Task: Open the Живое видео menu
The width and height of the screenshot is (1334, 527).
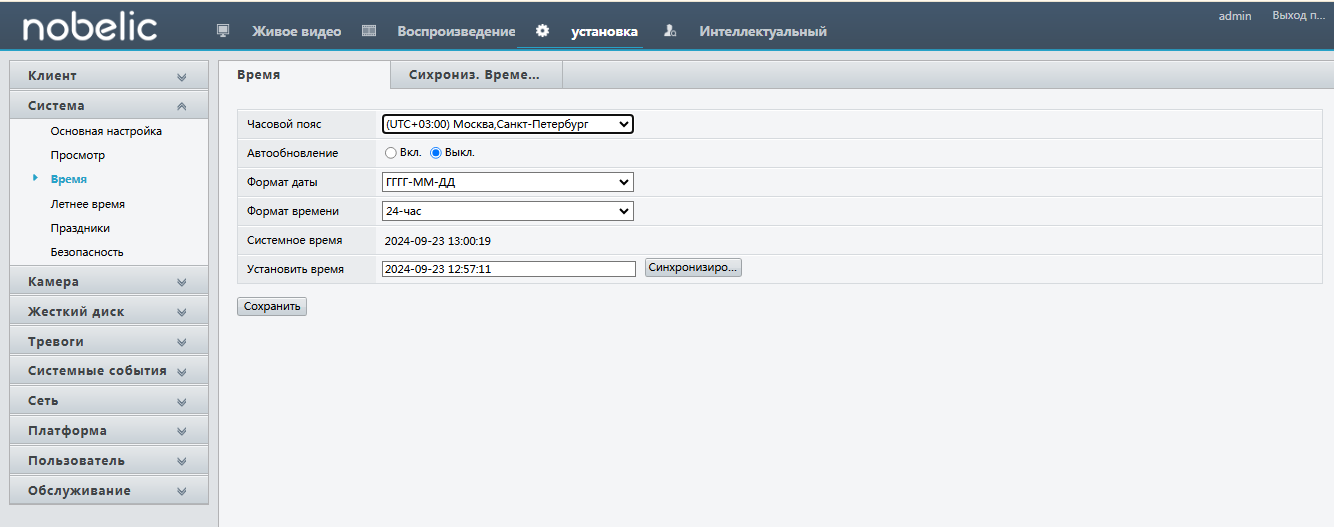Action: pos(296,31)
